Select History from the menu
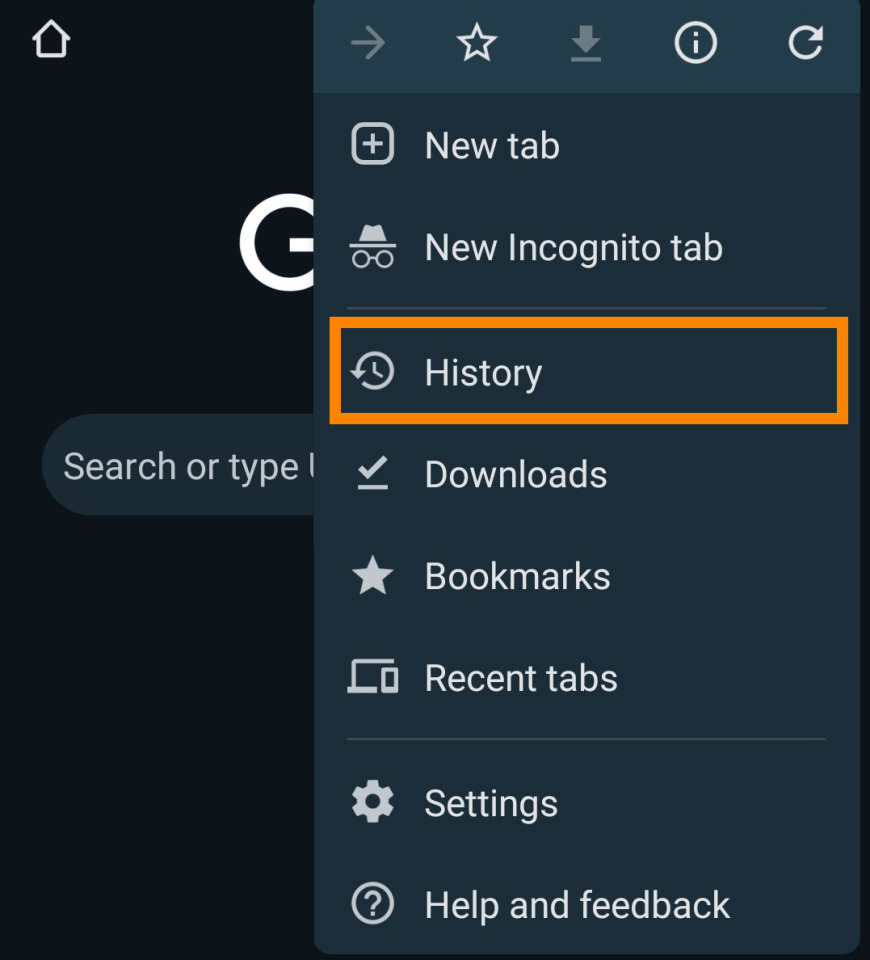 [x=483, y=373]
